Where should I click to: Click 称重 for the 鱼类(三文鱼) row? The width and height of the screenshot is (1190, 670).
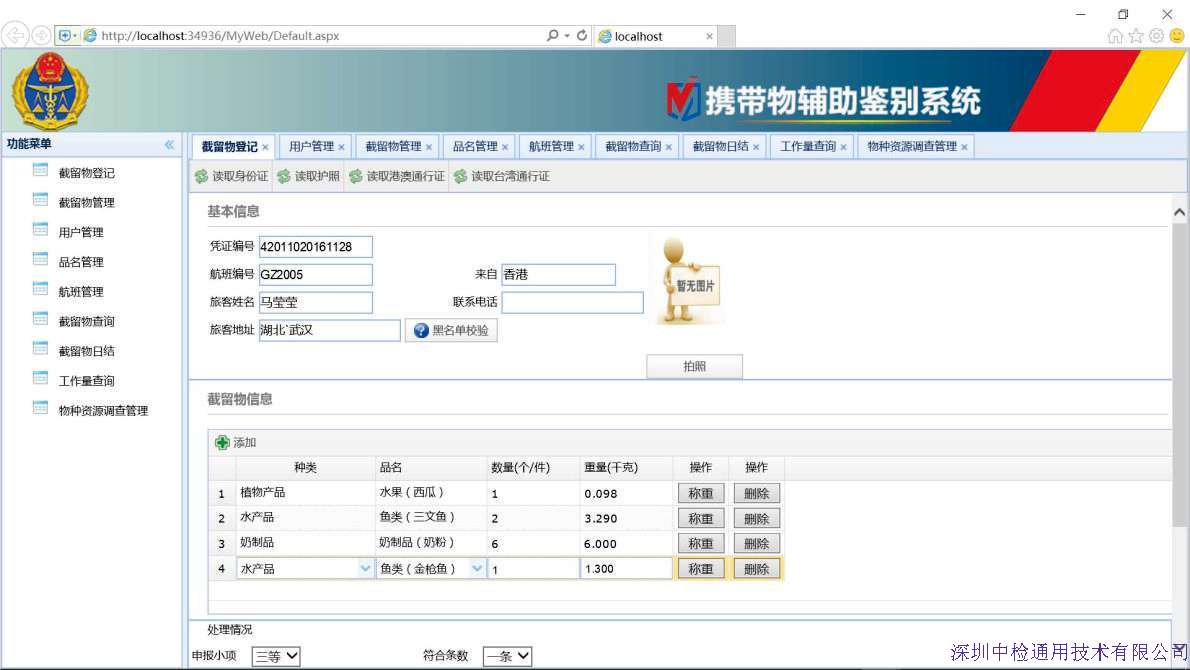700,518
